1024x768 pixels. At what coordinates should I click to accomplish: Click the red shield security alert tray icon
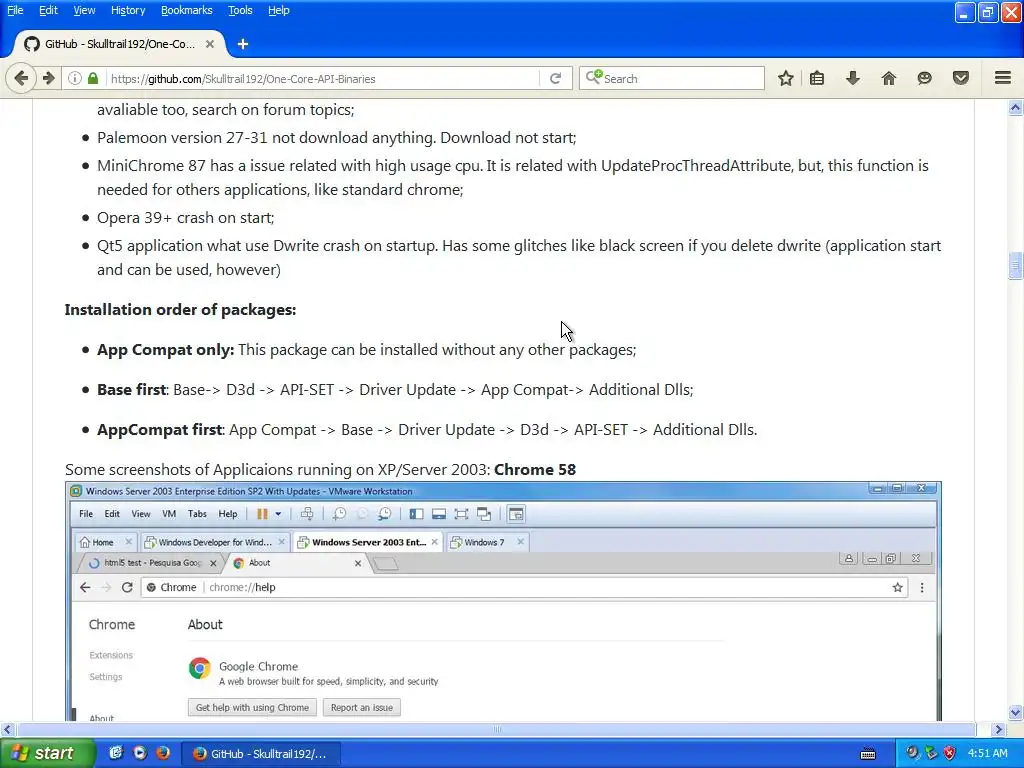(950, 753)
